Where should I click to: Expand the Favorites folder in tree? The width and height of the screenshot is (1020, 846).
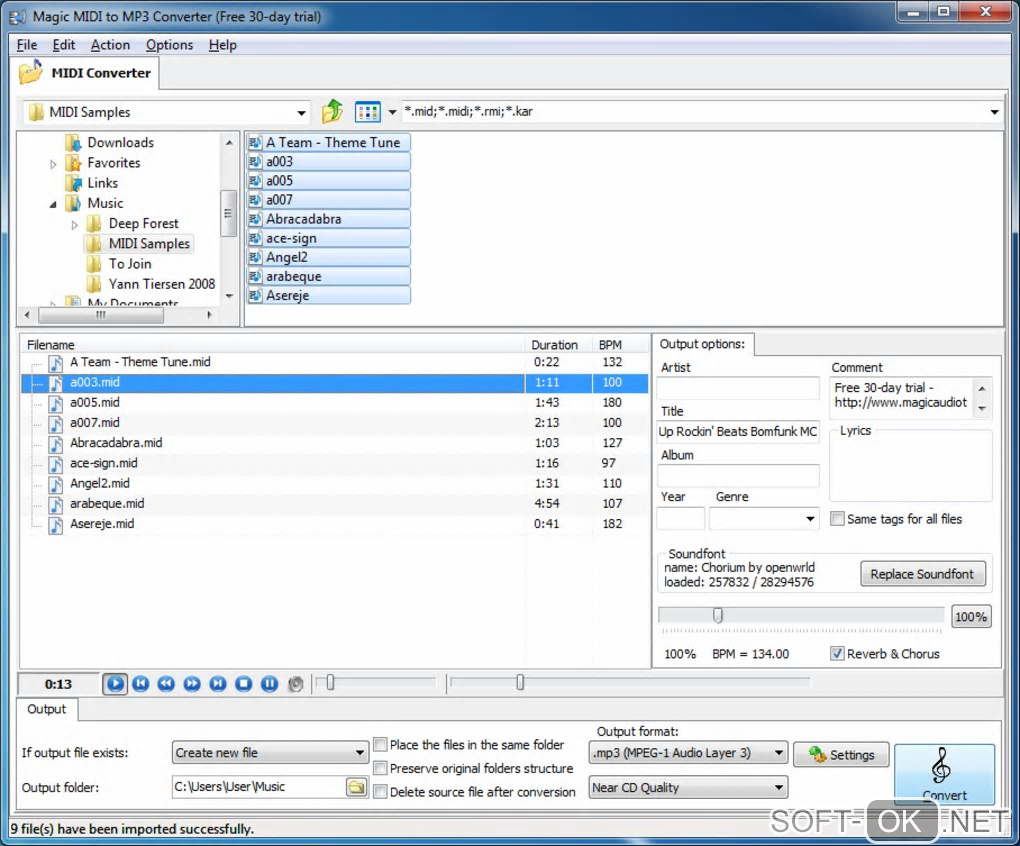pyautogui.click(x=54, y=163)
